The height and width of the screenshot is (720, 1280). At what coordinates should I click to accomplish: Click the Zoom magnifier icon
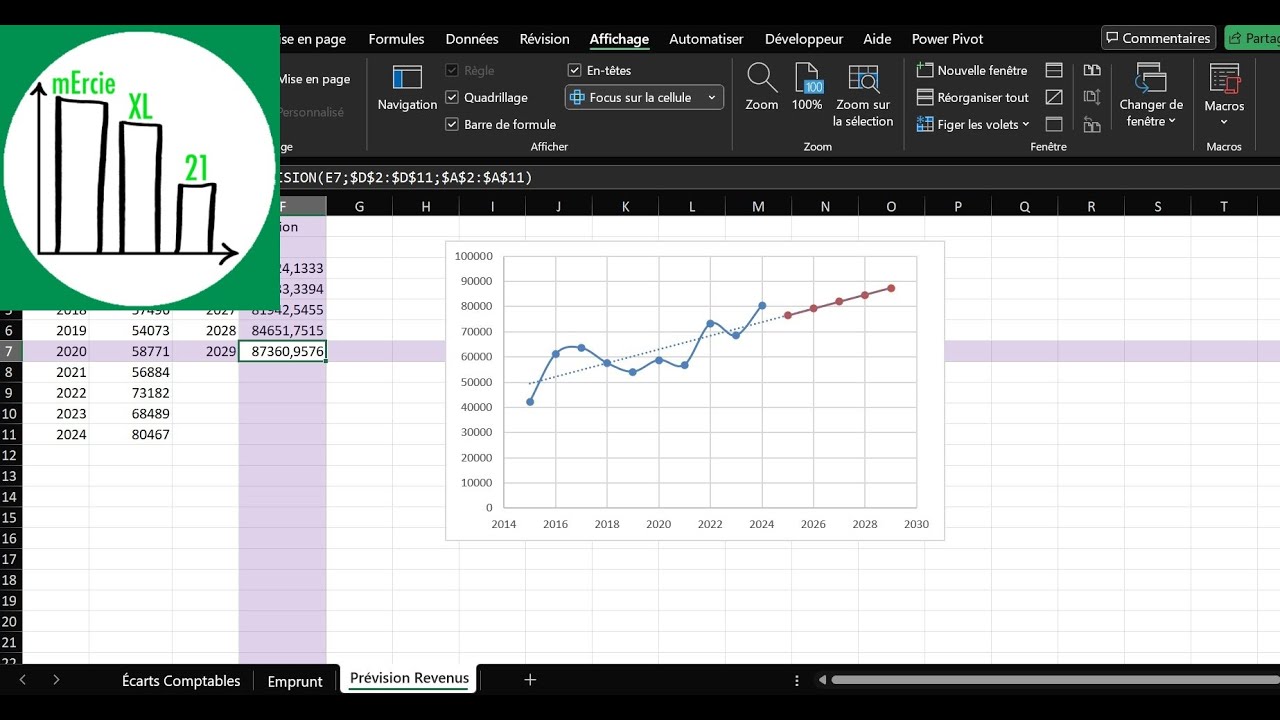[762, 88]
